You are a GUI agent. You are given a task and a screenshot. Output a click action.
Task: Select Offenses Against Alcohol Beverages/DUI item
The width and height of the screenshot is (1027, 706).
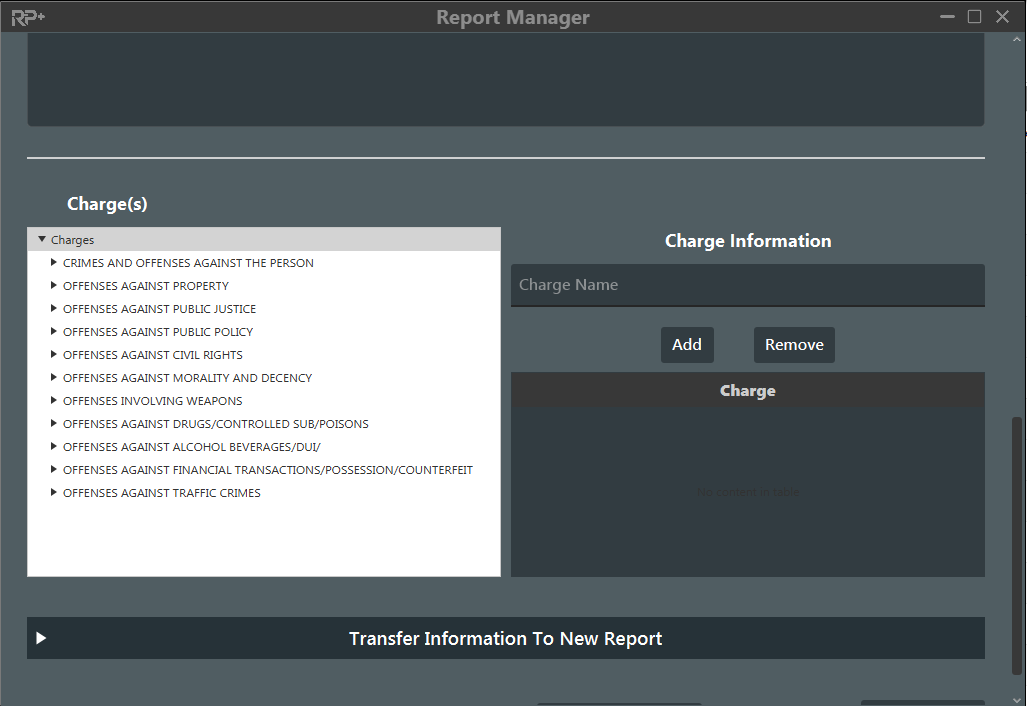pos(191,447)
